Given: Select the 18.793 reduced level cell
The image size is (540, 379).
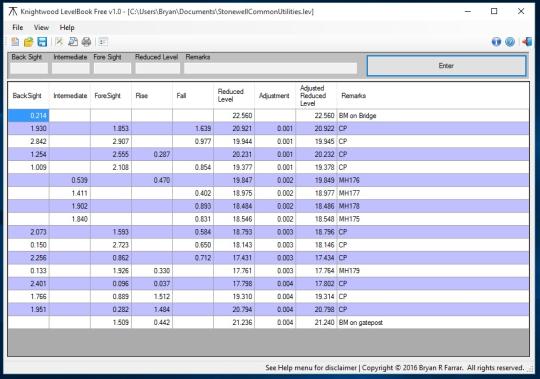Looking at the screenshot, I should pyautogui.click(x=234, y=232).
